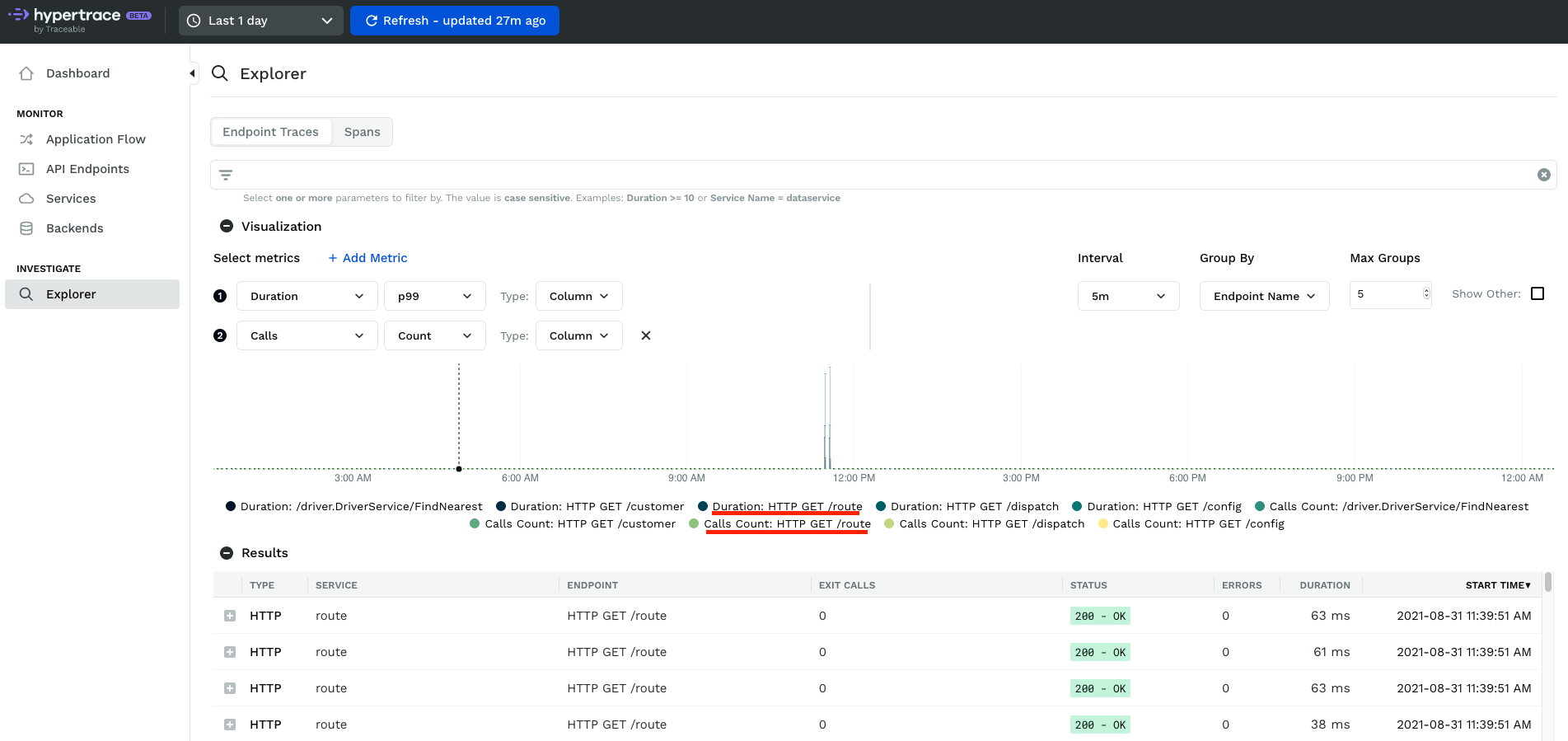Click the Application Flow shuffle icon
The height and width of the screenshot is (741, 1568).
[x=26, y=139]
